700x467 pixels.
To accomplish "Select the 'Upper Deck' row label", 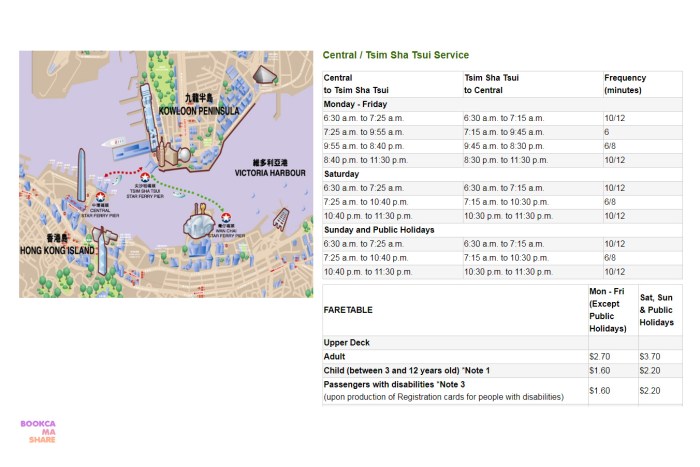I will (346, 342).
